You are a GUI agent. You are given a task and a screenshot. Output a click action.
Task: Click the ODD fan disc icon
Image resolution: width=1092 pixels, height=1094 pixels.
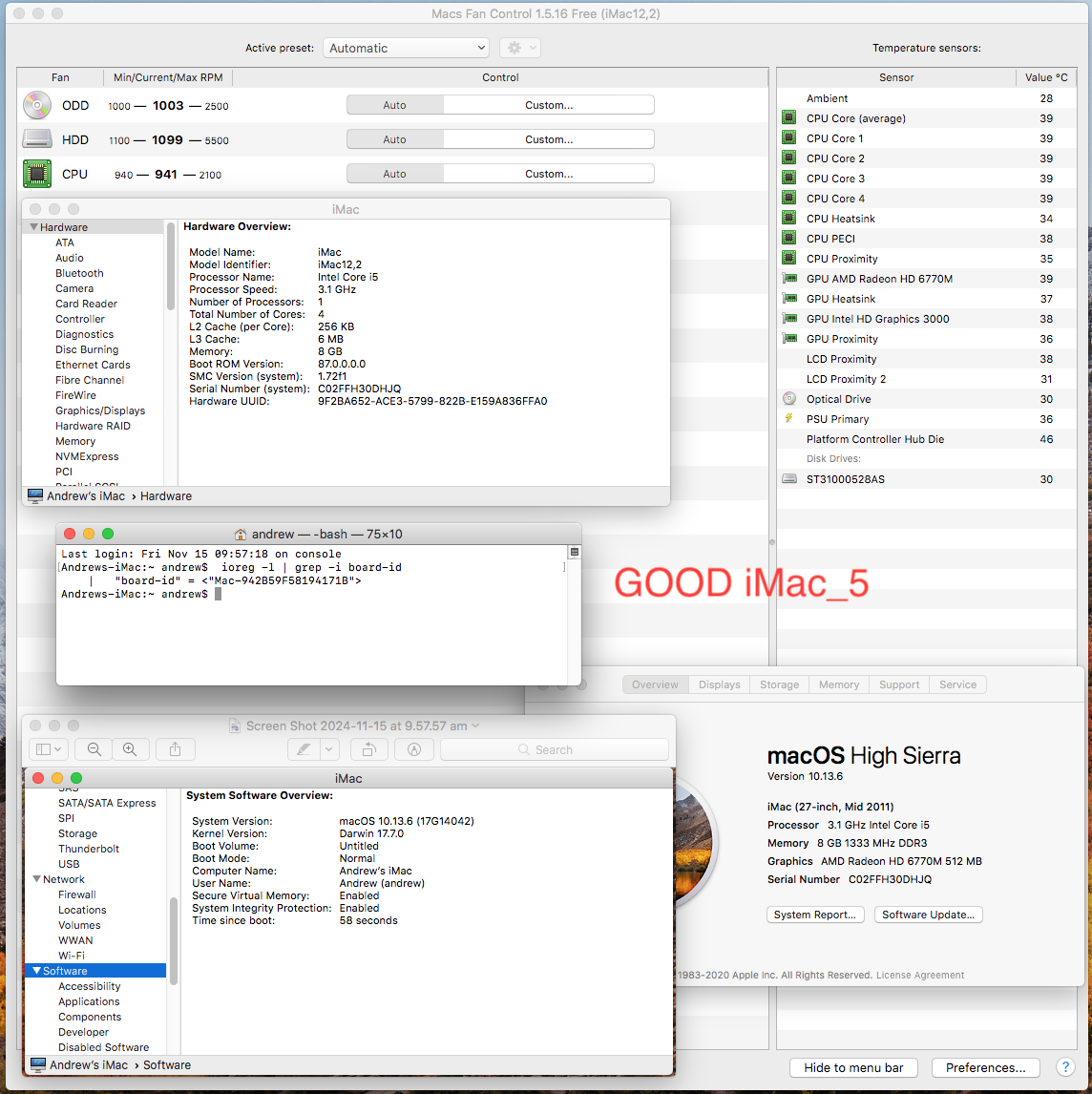tap(37, 105)
